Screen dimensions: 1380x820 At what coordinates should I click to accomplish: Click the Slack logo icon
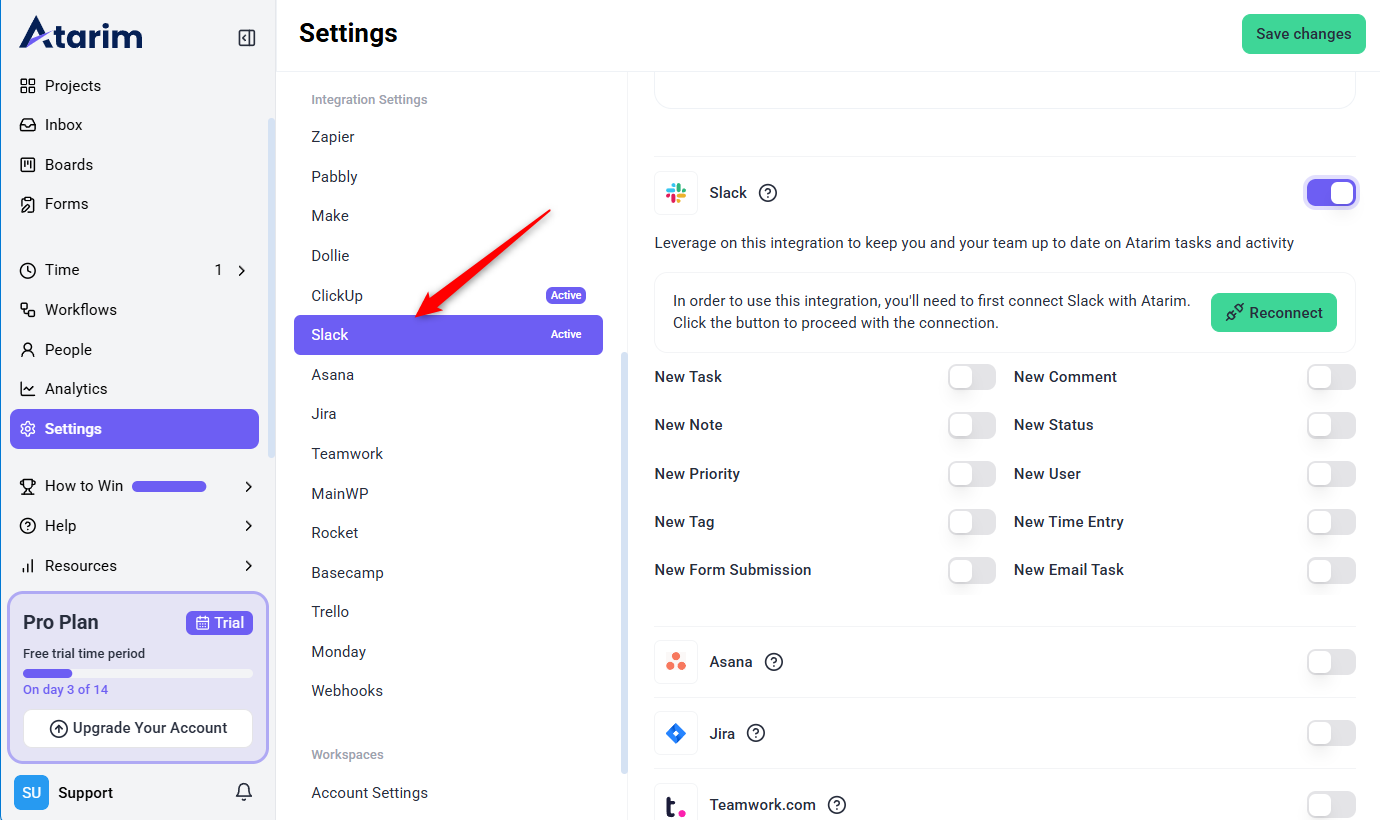pos(676,193)
